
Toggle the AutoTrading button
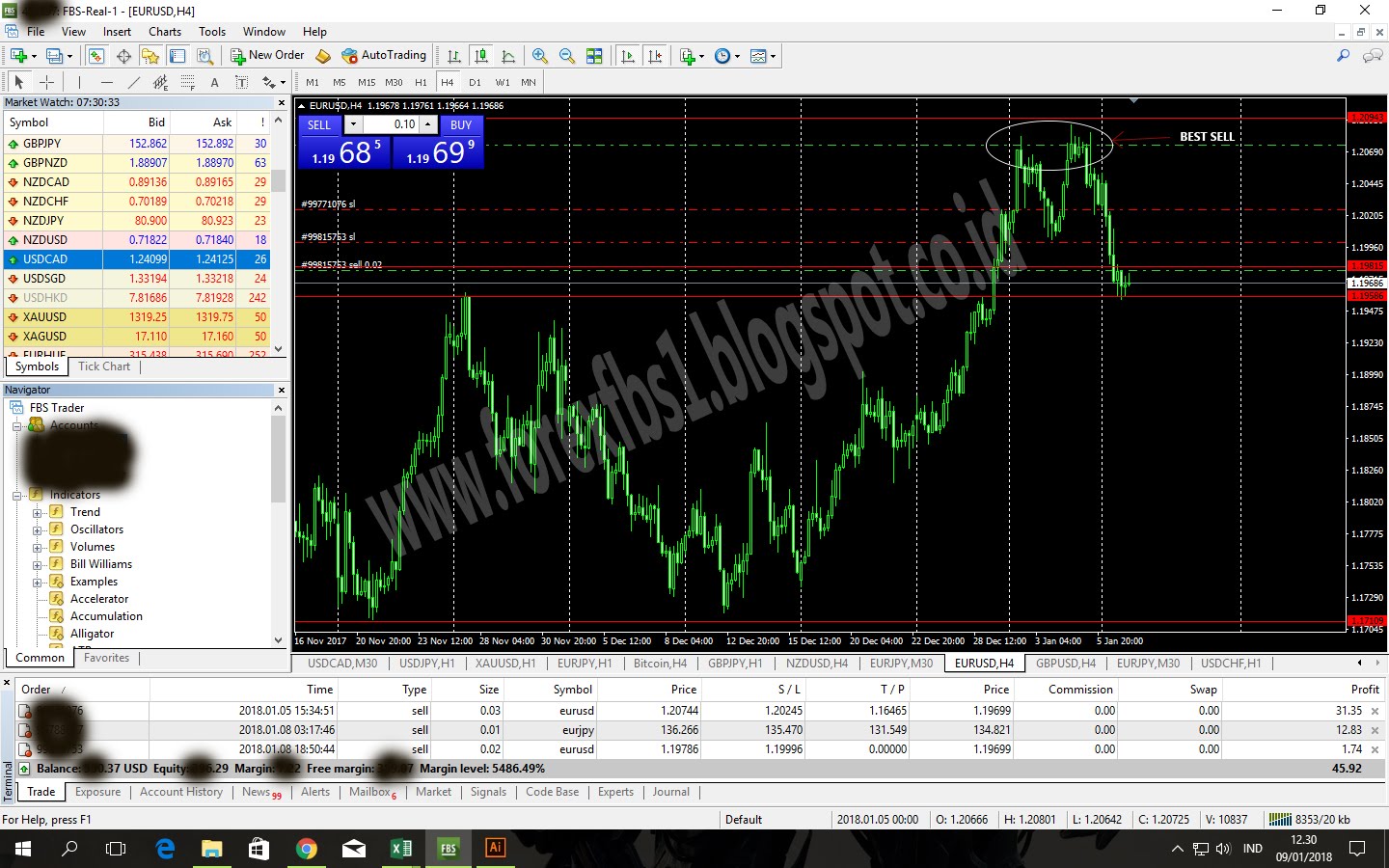tap(384, 56)
